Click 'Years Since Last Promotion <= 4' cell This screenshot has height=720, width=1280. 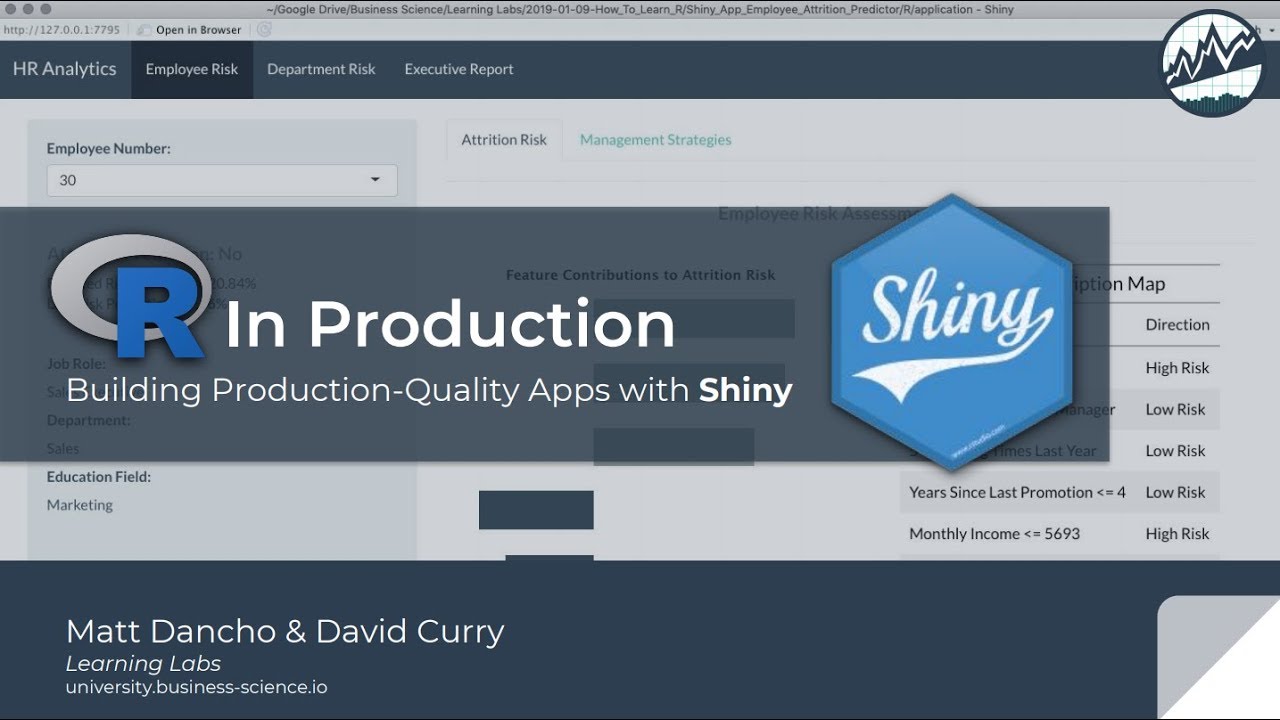pos(1017,492)
